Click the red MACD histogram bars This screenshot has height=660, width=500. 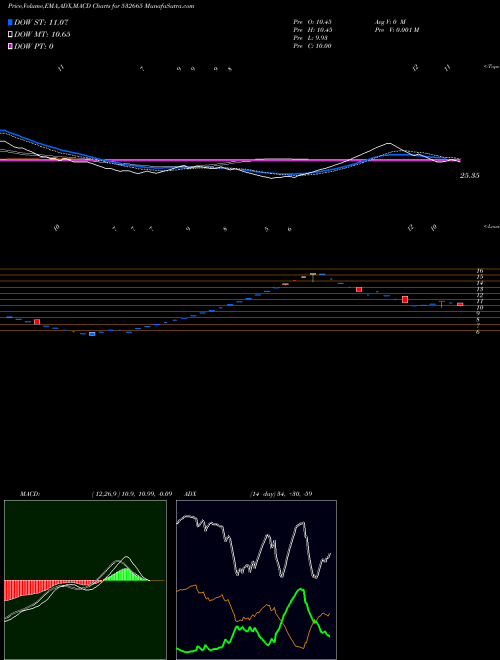pos(38,587)
